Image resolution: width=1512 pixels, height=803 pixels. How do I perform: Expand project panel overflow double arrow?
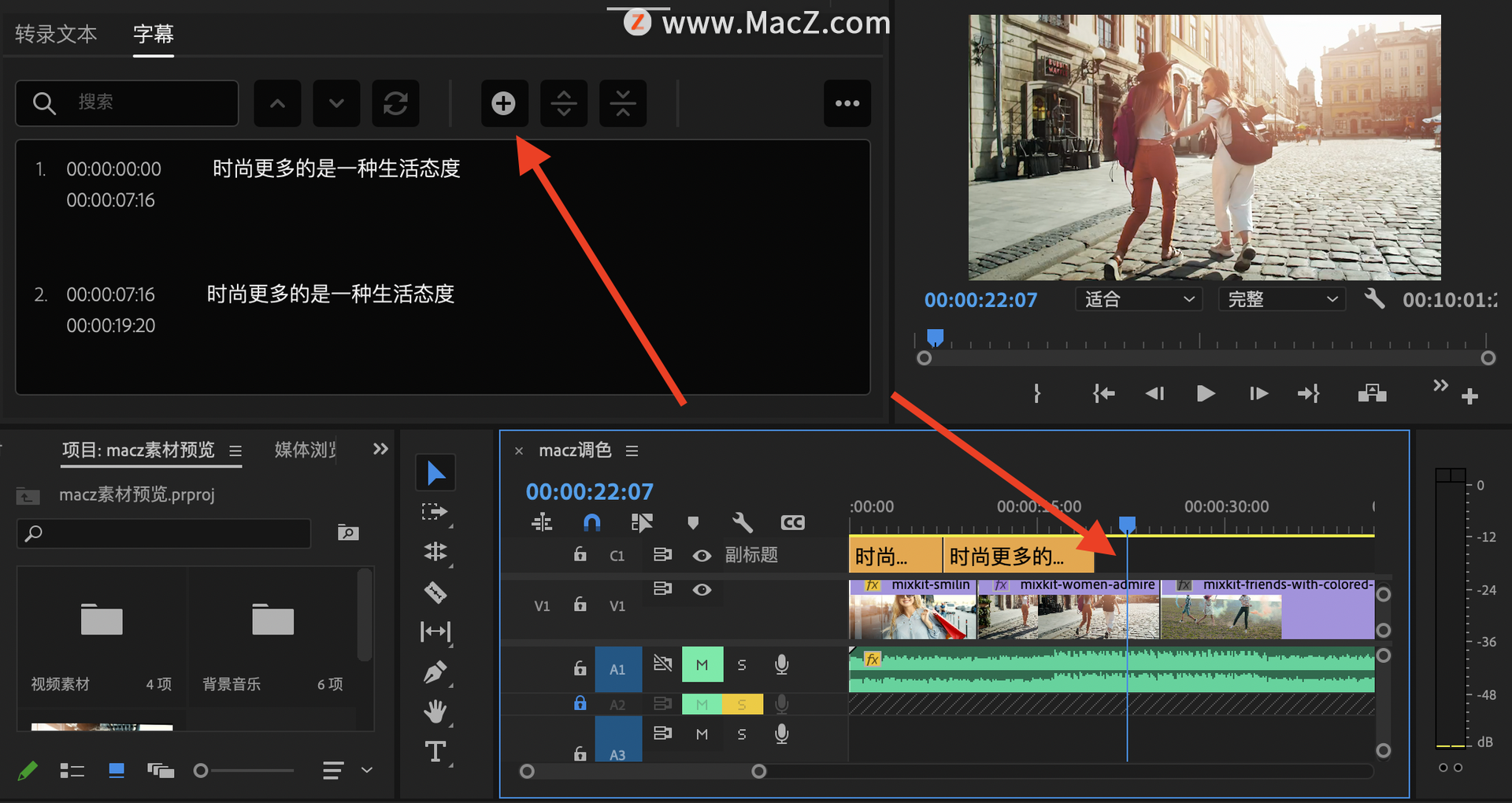coord(380,450)
